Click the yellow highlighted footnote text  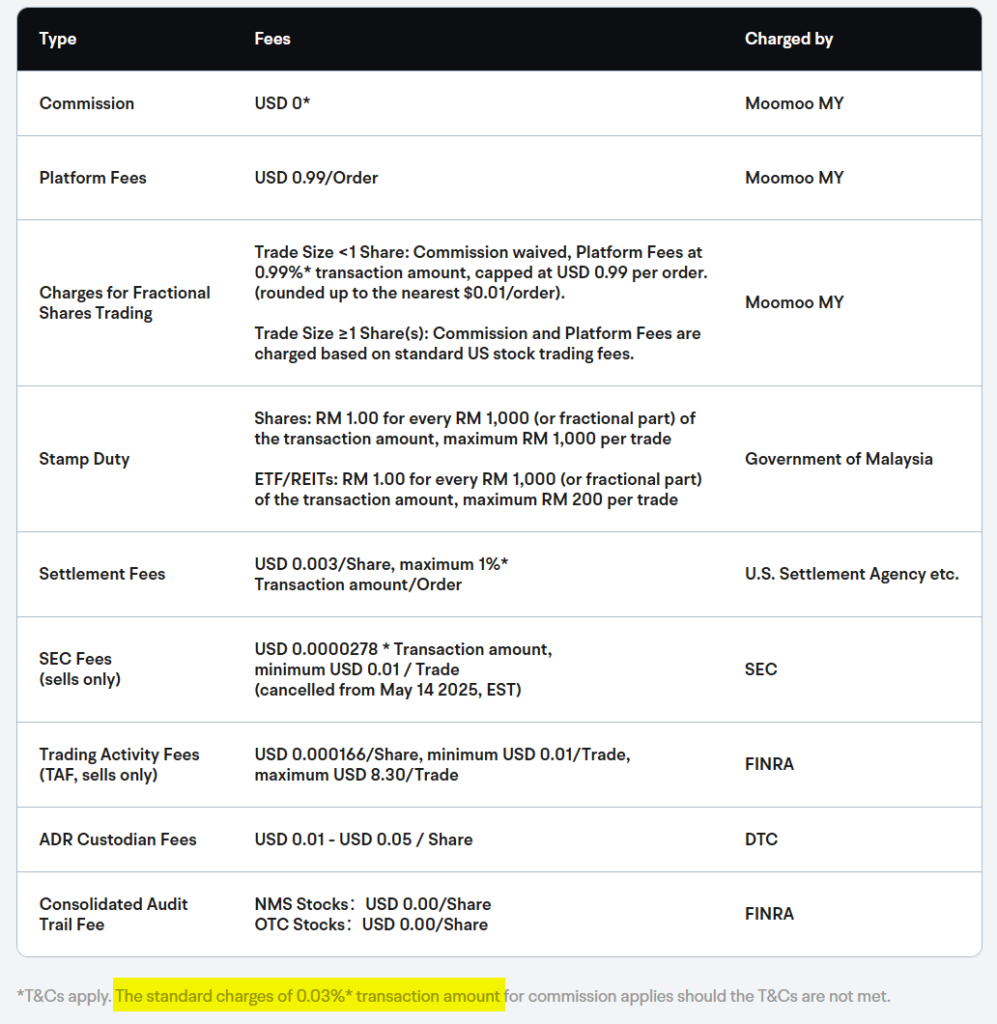(308, 996)
